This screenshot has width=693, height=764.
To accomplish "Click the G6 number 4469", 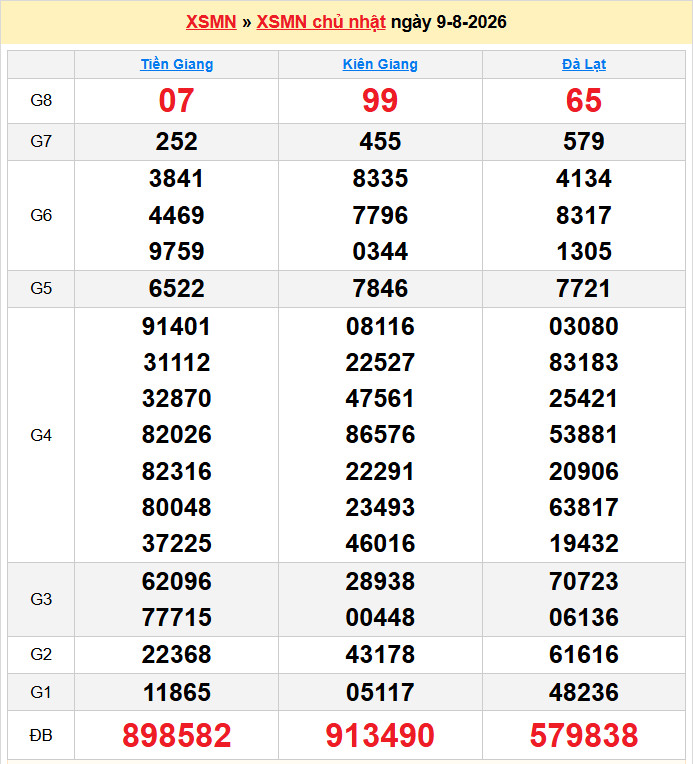I will [x=176, y=215].
